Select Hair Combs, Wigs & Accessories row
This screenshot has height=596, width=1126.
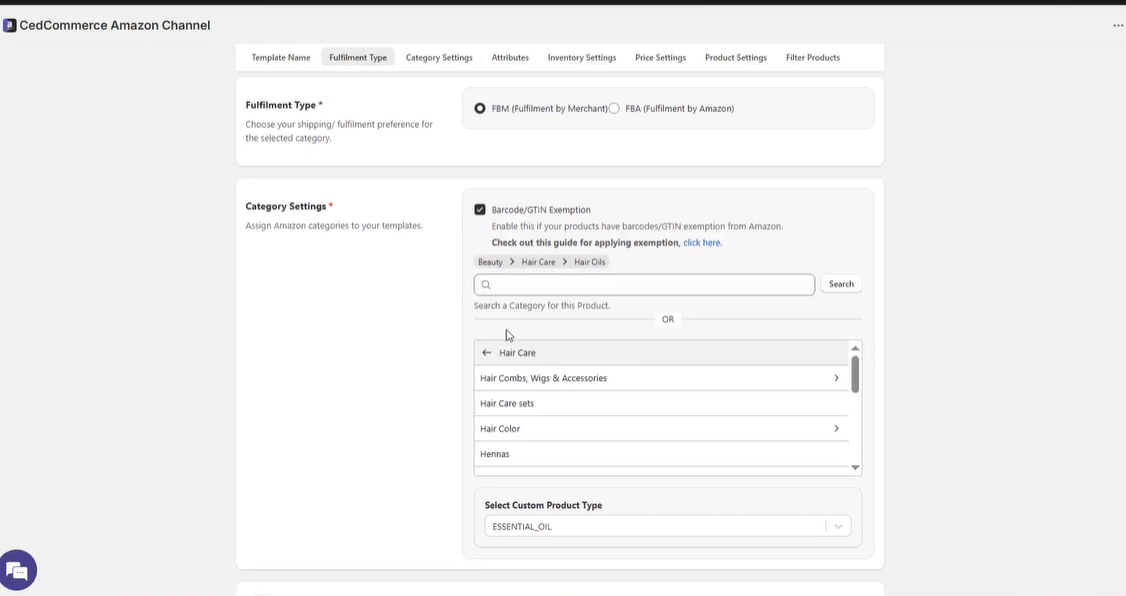pos(661,378)
